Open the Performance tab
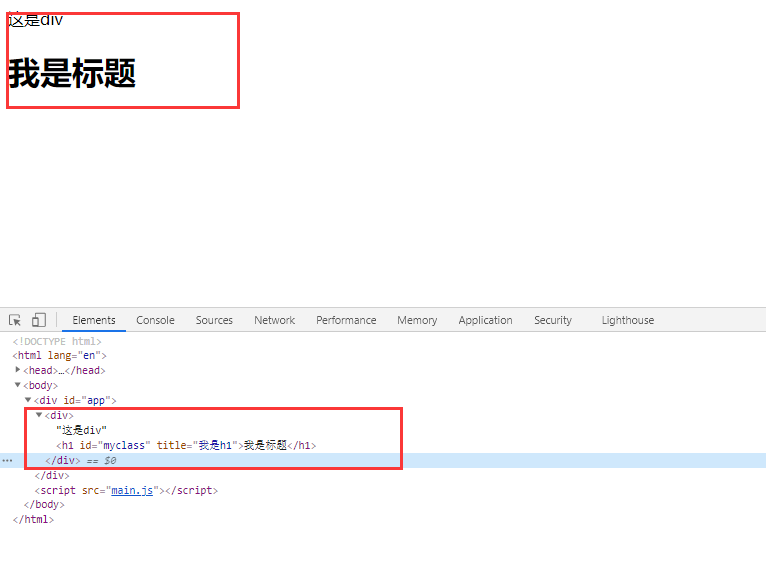This screenshot has width=766, height=571. (346, 320)
